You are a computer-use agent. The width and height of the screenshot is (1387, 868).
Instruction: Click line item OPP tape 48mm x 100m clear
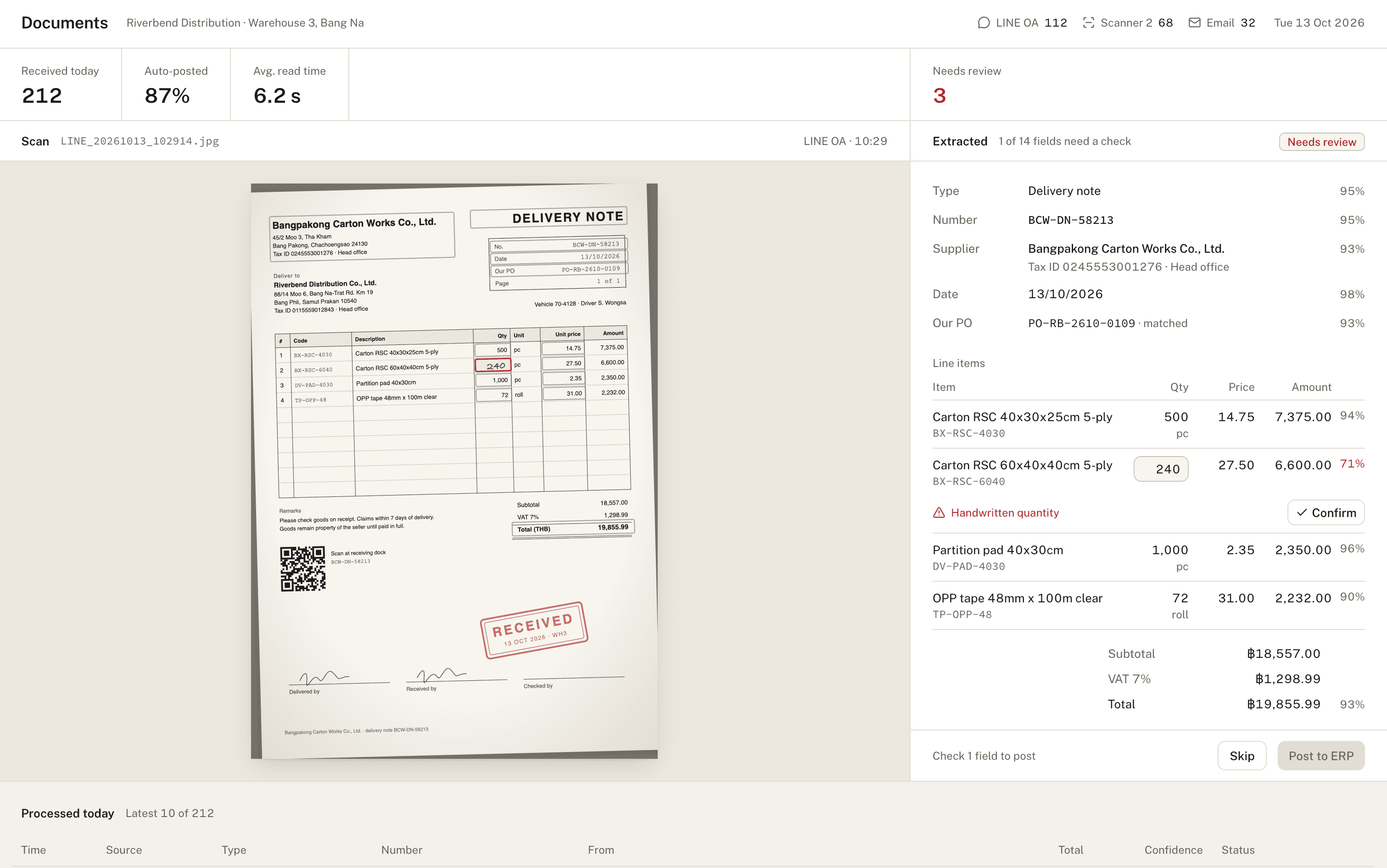pyautogui.click(x=1017, y=598)
